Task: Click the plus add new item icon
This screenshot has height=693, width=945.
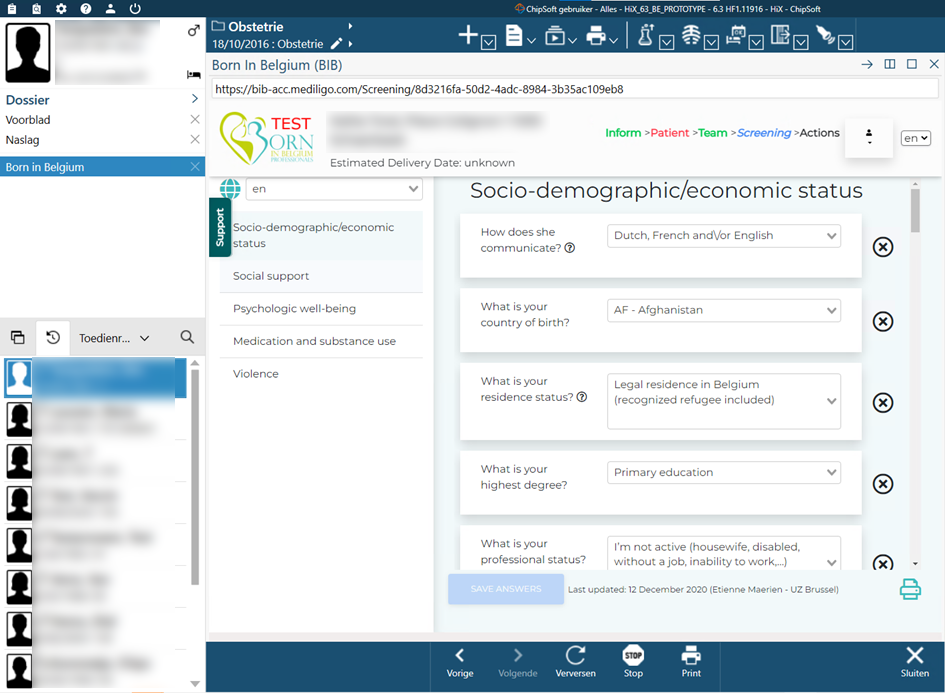Action: (x=468, y=35)
